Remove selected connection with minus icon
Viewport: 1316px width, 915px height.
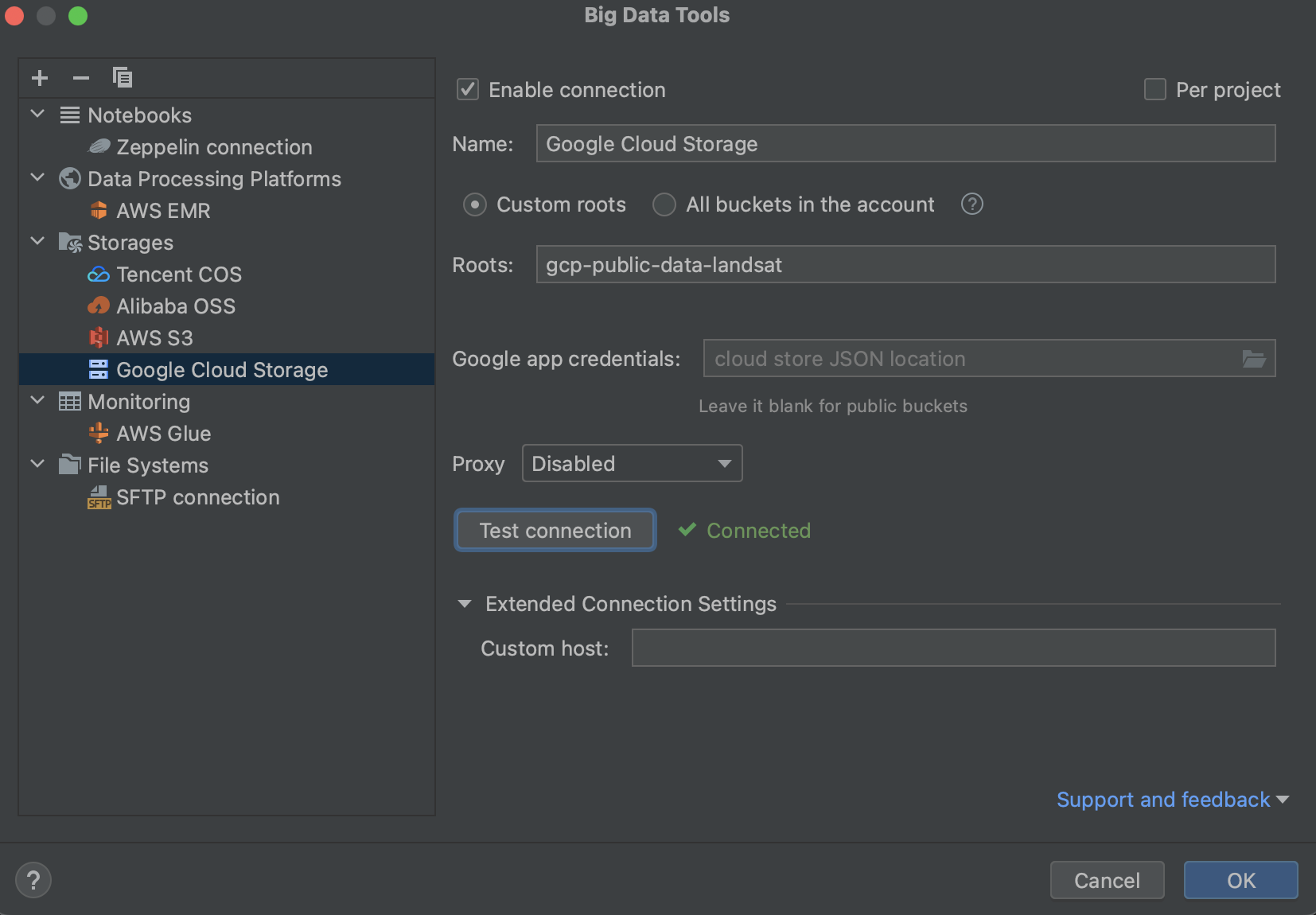coord(80,77)
